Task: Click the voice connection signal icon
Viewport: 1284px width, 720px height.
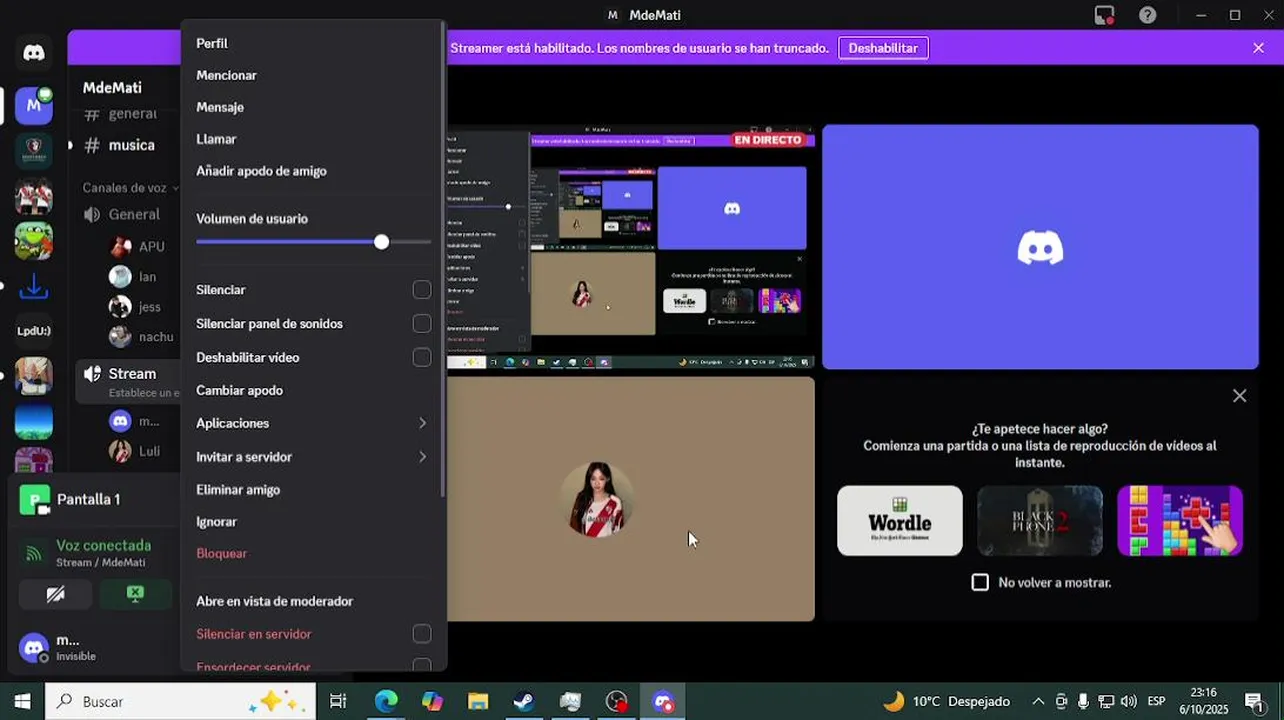Action: click(35, 553)
